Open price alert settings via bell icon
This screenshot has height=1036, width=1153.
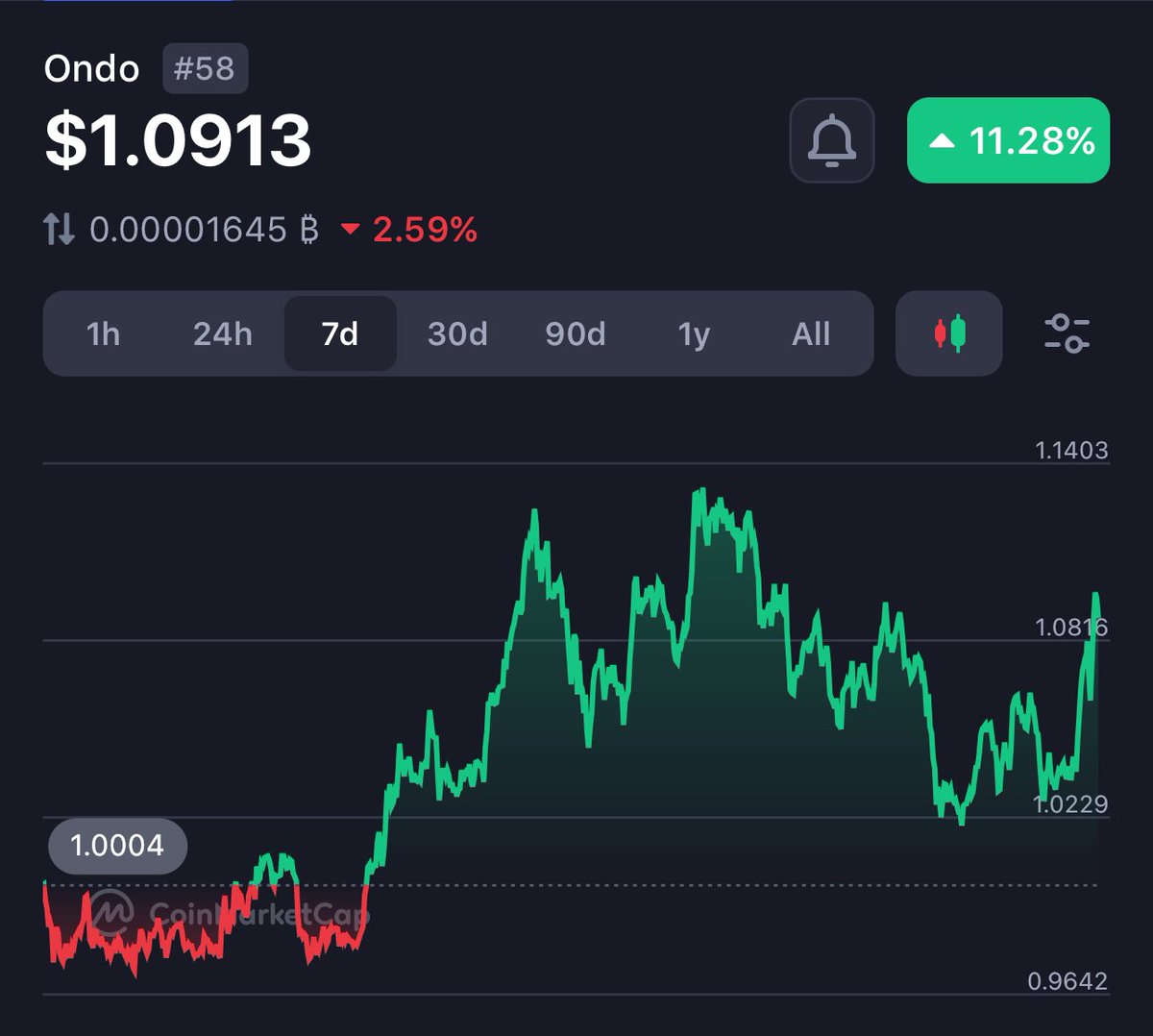832,141
